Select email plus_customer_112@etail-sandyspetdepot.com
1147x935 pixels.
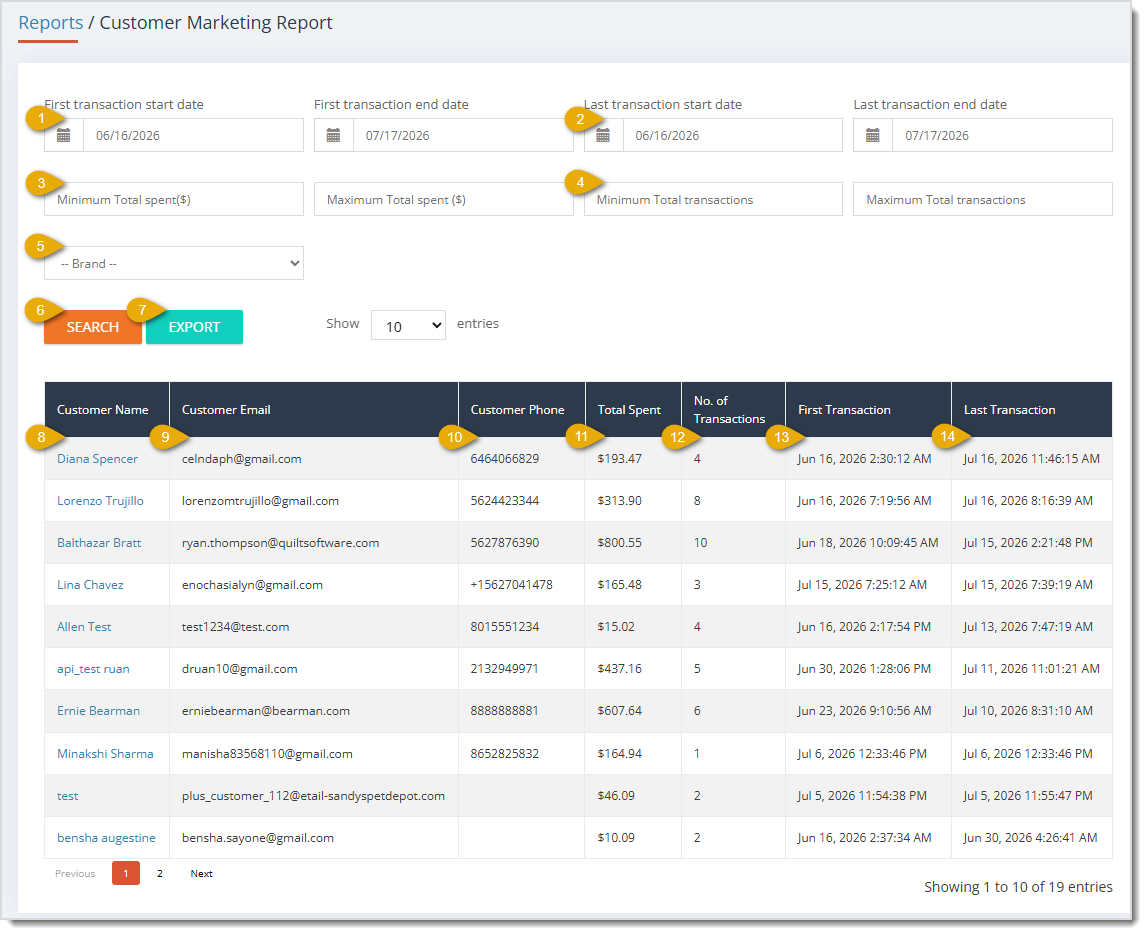[313, 796]
